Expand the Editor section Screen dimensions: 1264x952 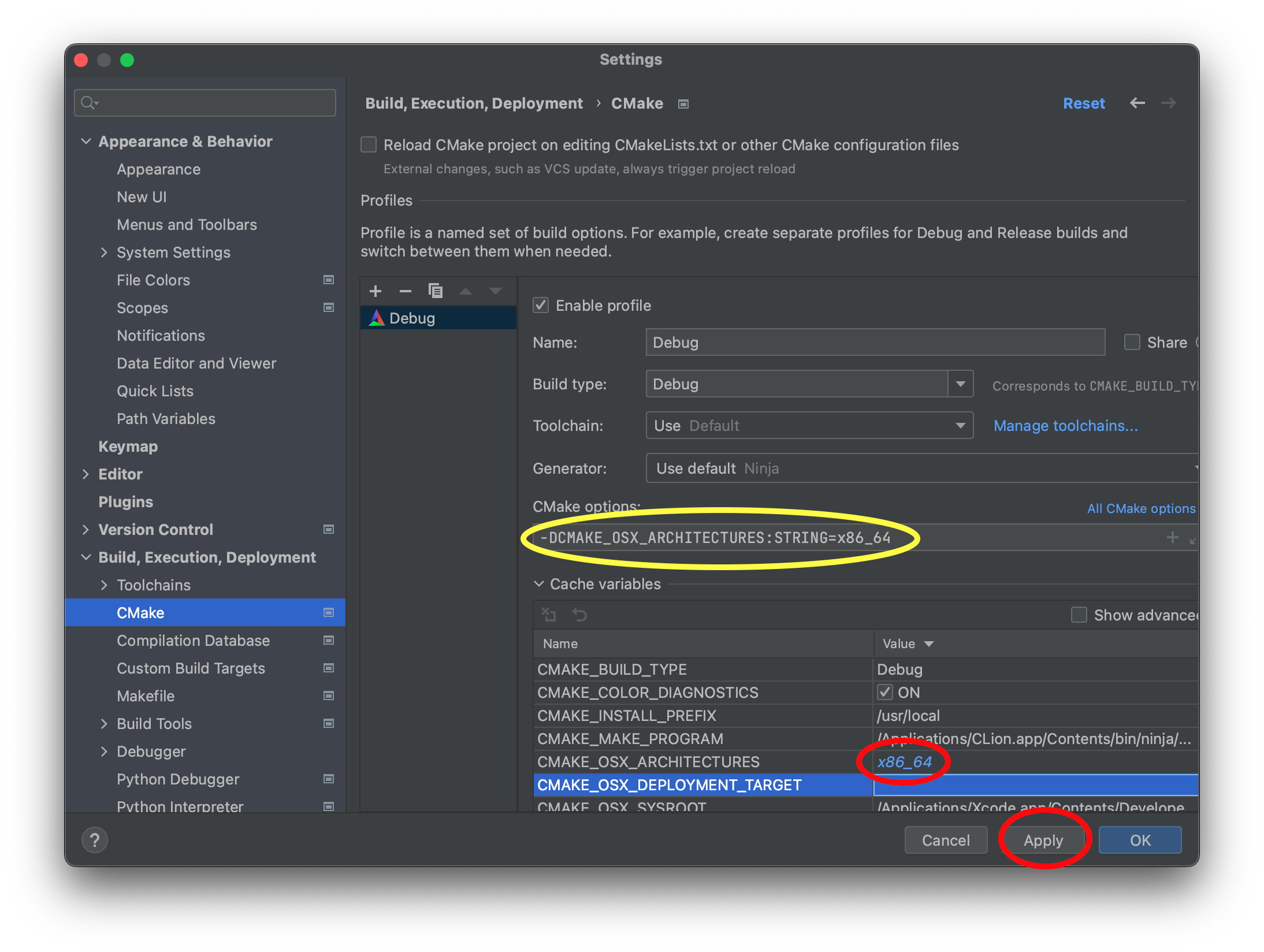pyautogui.click(x=86, y=474)
